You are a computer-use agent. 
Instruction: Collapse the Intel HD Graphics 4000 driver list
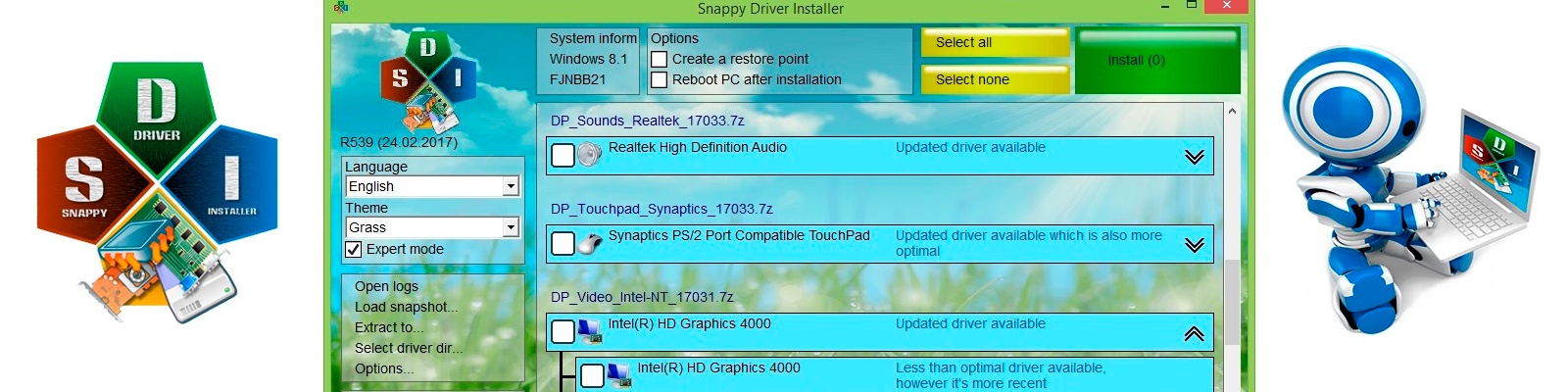(1194, 333)
